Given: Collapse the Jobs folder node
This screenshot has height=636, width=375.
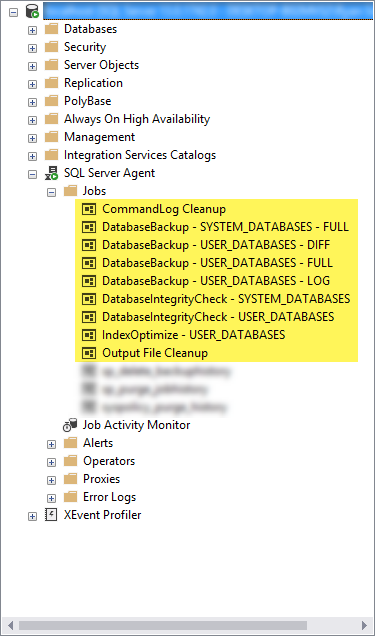Looking at the screenshot, I should [x=51, y=192].
